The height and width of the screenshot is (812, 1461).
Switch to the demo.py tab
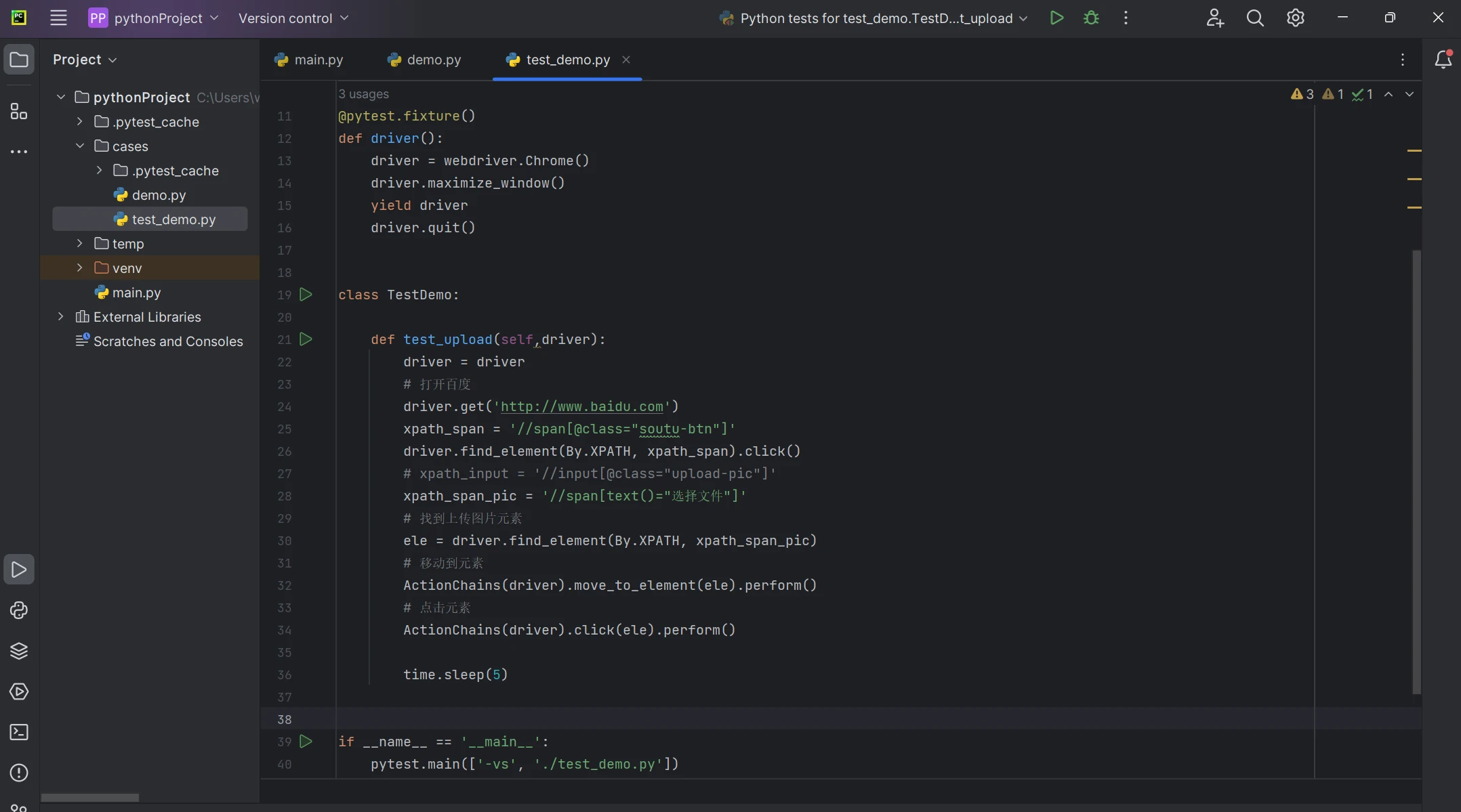tap(424, 60)
